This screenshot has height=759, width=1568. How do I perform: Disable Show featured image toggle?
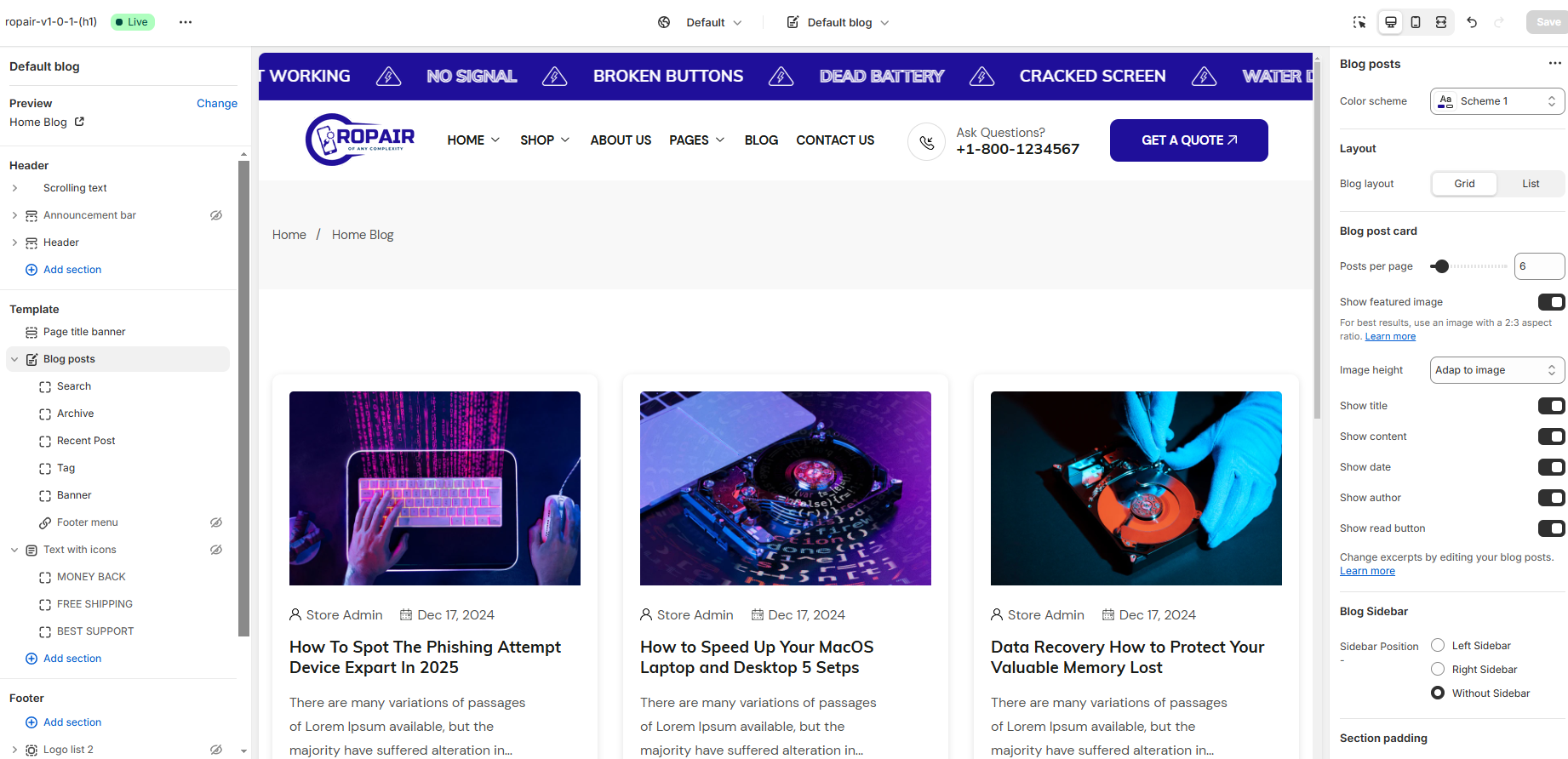click(1551, 302)
